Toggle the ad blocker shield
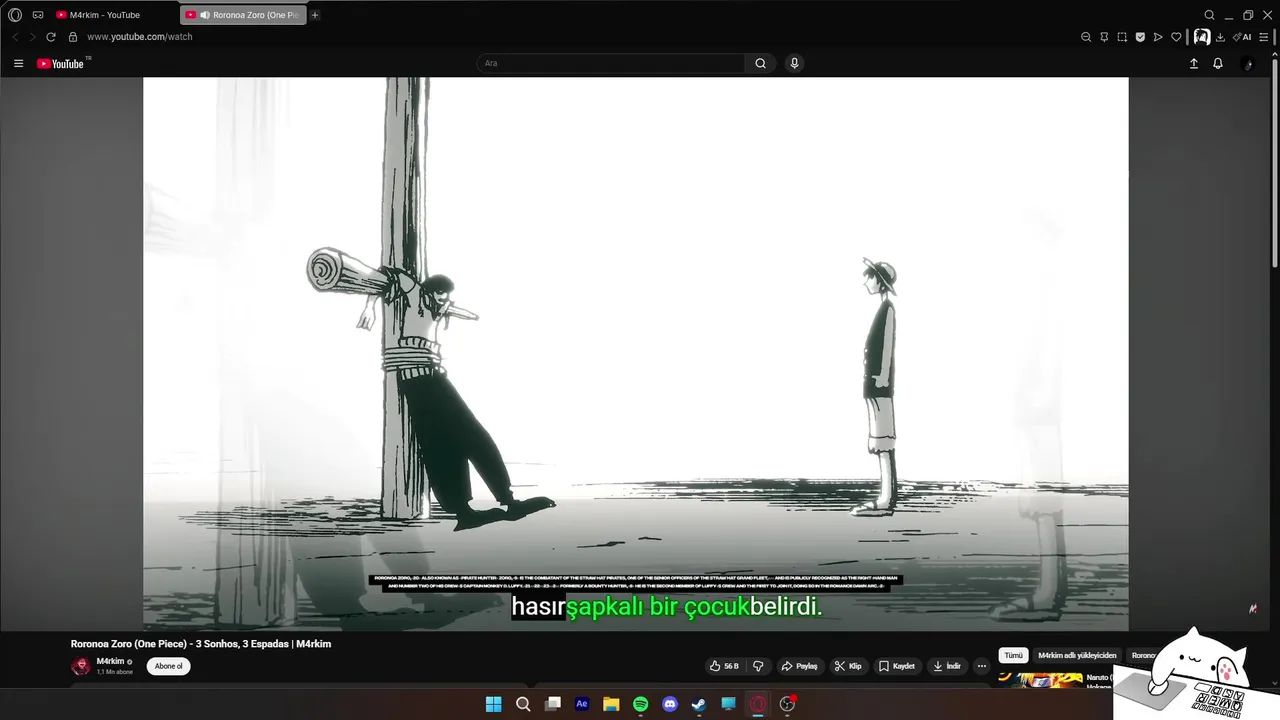The image size is (1280, 720). click(1140, 37)
